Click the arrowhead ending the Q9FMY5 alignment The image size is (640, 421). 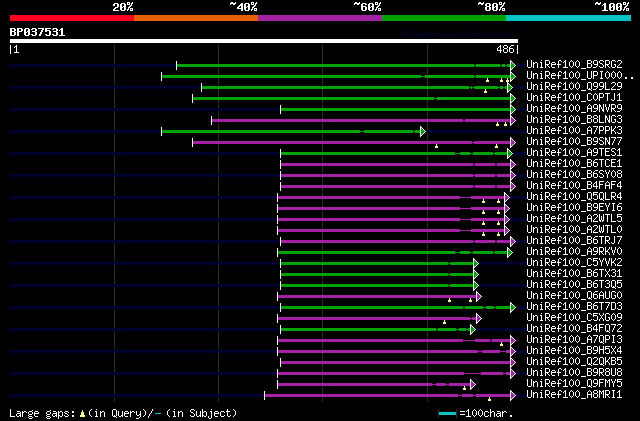click(473, 385)
